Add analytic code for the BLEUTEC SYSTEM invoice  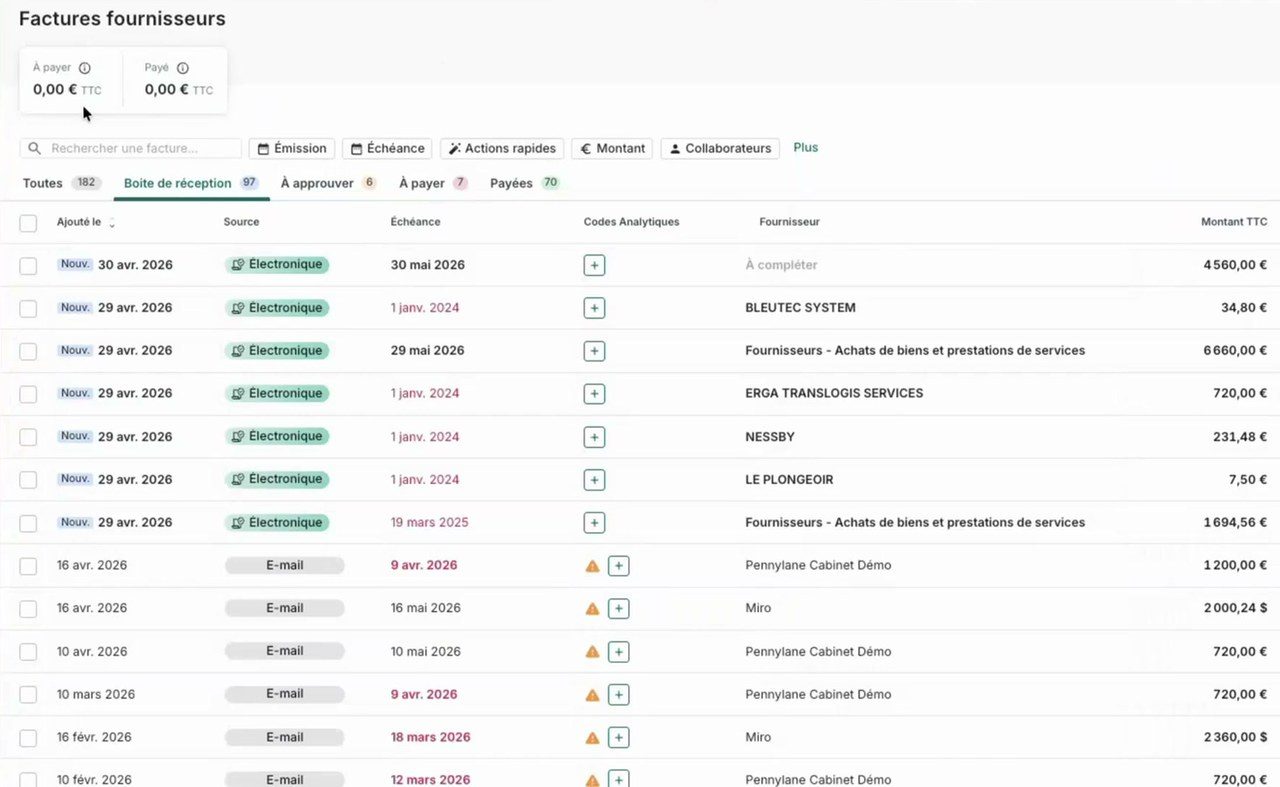(594, 308)
